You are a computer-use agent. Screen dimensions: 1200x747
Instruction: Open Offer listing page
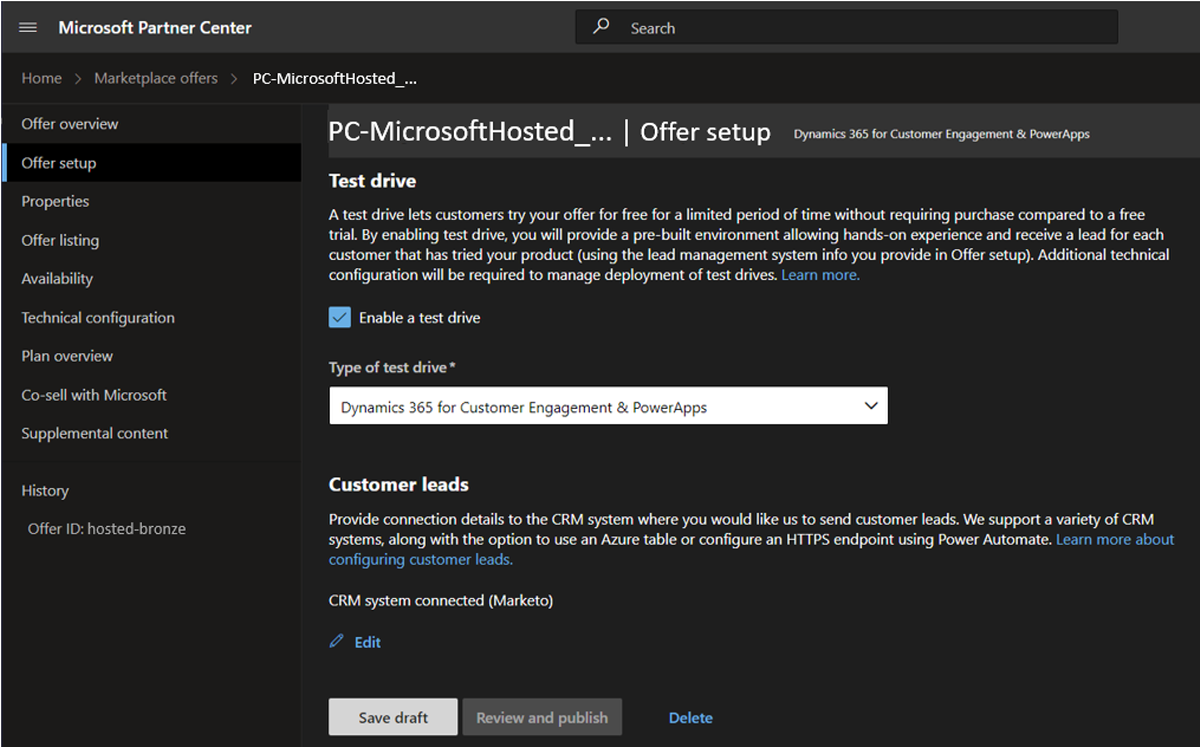(60, 240)
